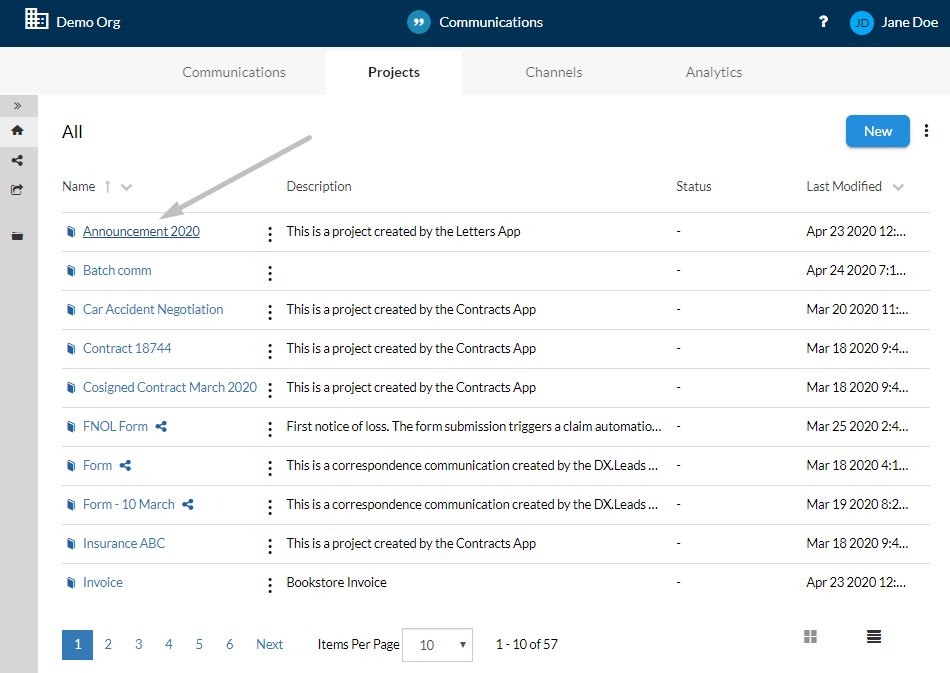The height and width of the screenshot is (673, 950).
Task: Open the FNOL Form project
Action: [115, 426]
